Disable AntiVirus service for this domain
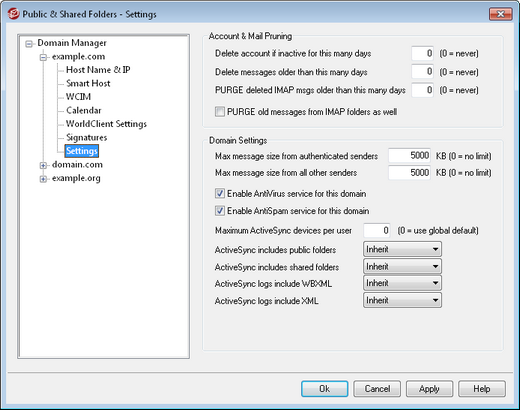The image size is (520, 410). coord(220,193)
